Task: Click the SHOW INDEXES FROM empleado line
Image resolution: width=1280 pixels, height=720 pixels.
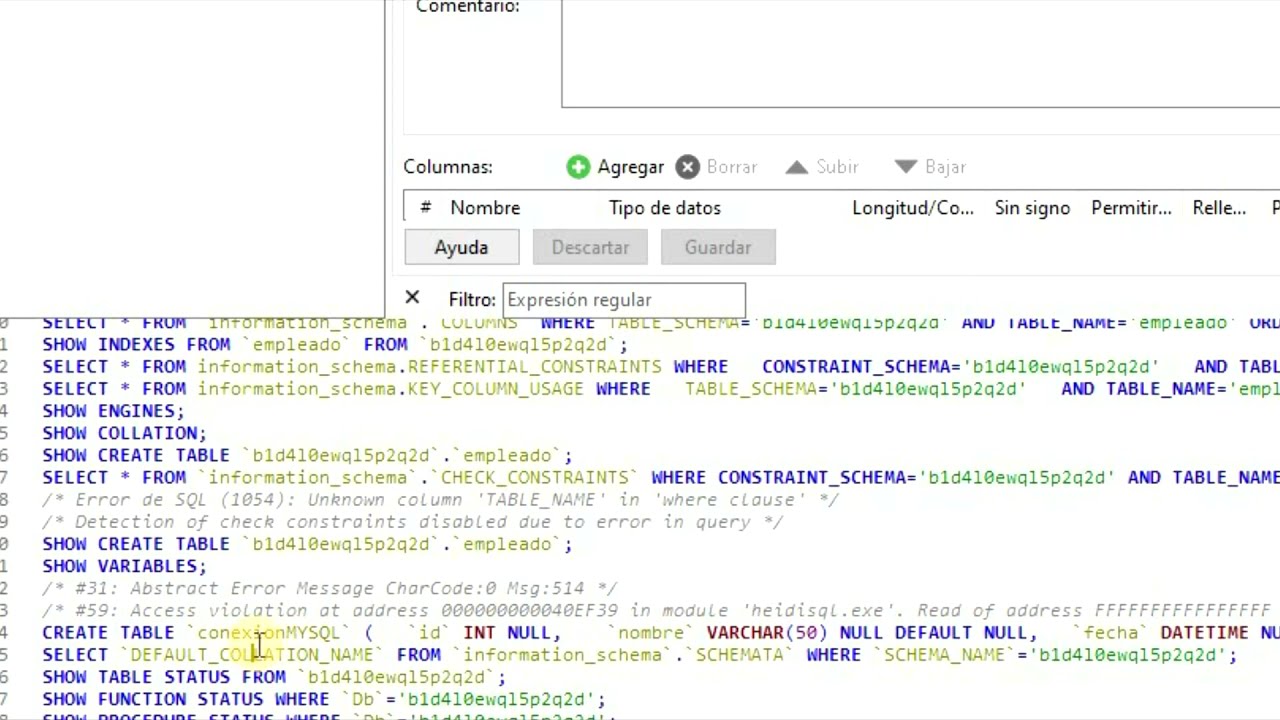Action: pos(335,345)
